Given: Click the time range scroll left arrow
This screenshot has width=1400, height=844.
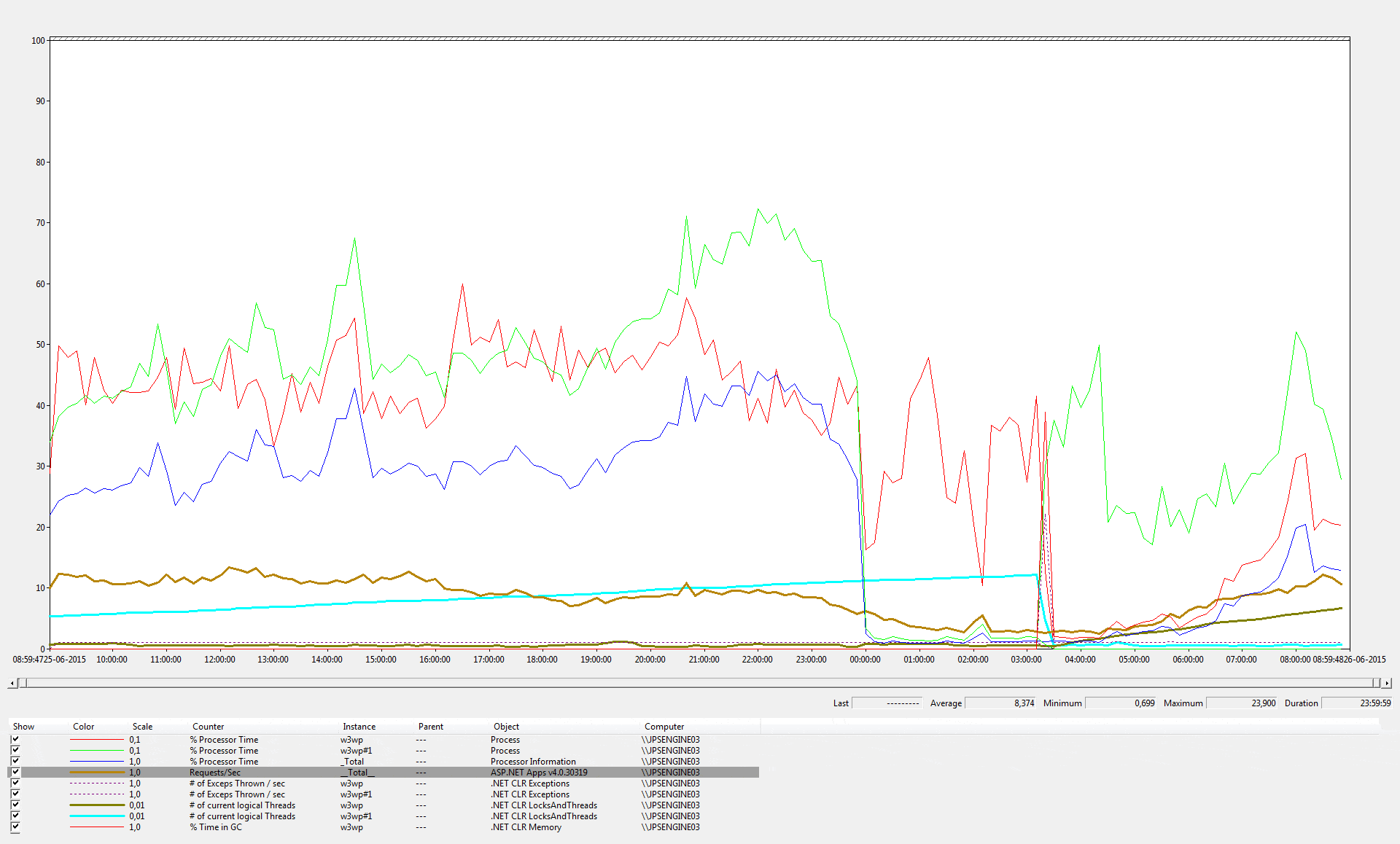Looking at the screenshot, I should pos(12,683).
